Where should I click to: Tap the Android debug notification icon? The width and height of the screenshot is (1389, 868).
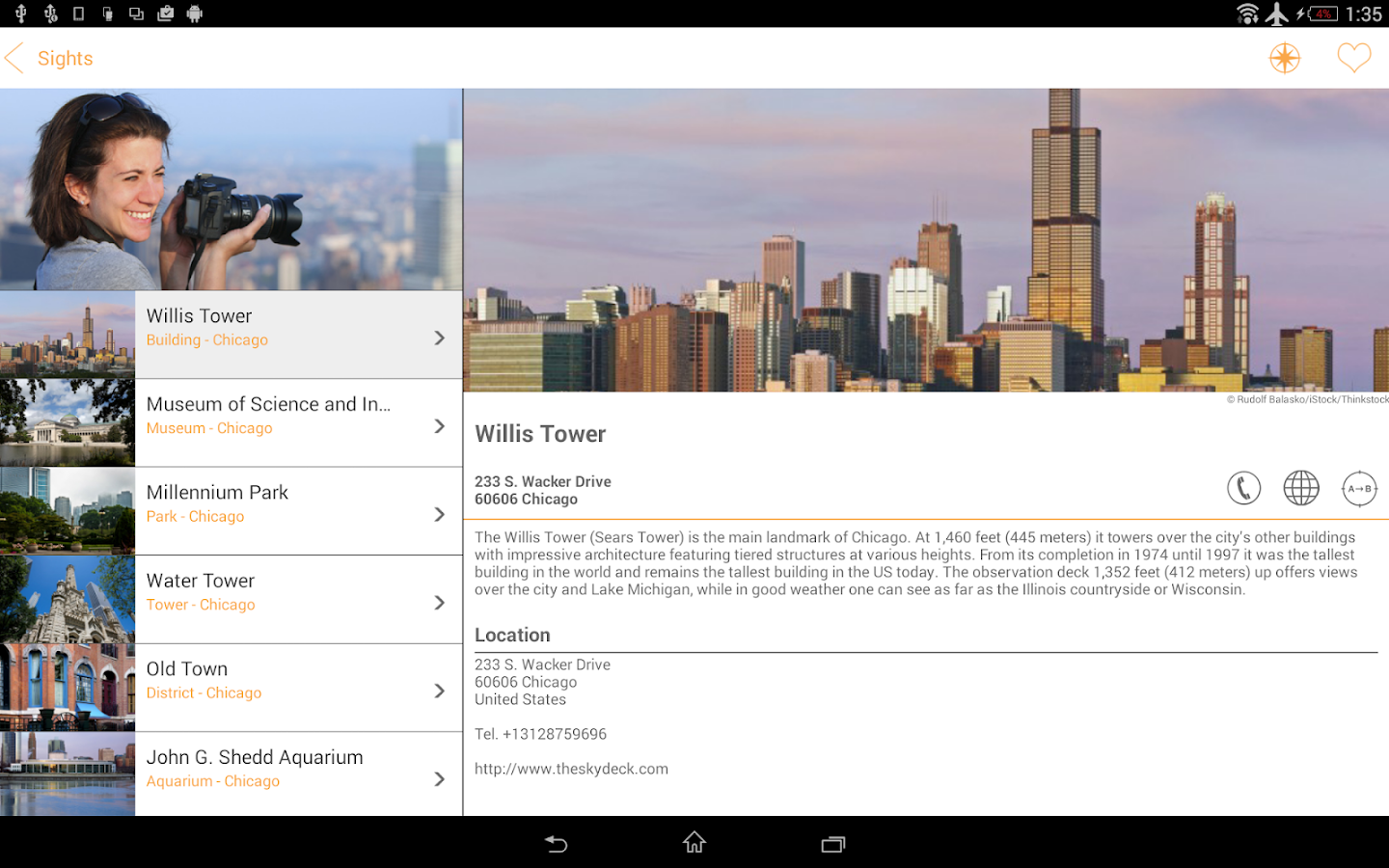click(195, 14)
